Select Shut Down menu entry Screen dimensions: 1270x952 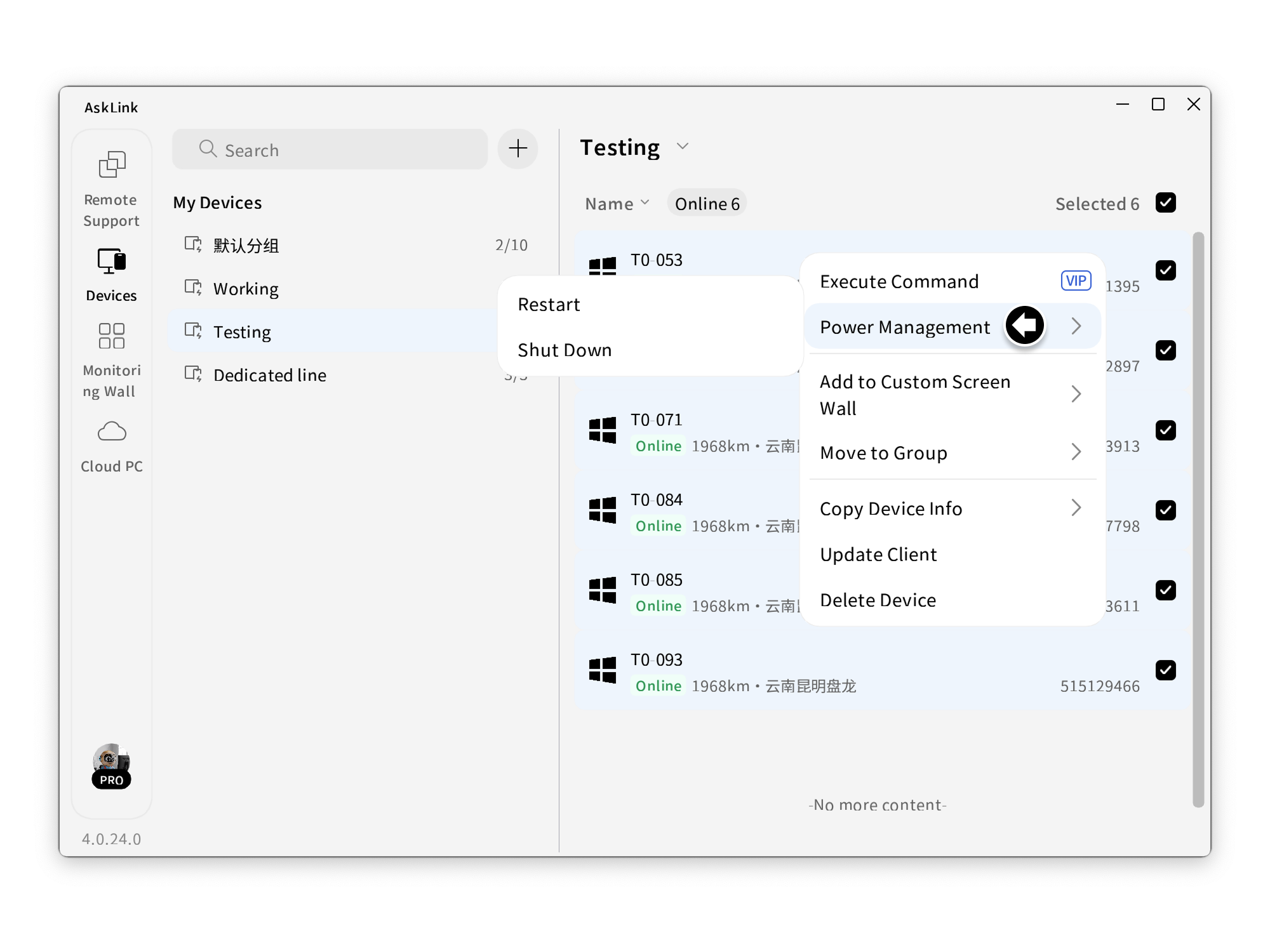[x=565, y=350]
